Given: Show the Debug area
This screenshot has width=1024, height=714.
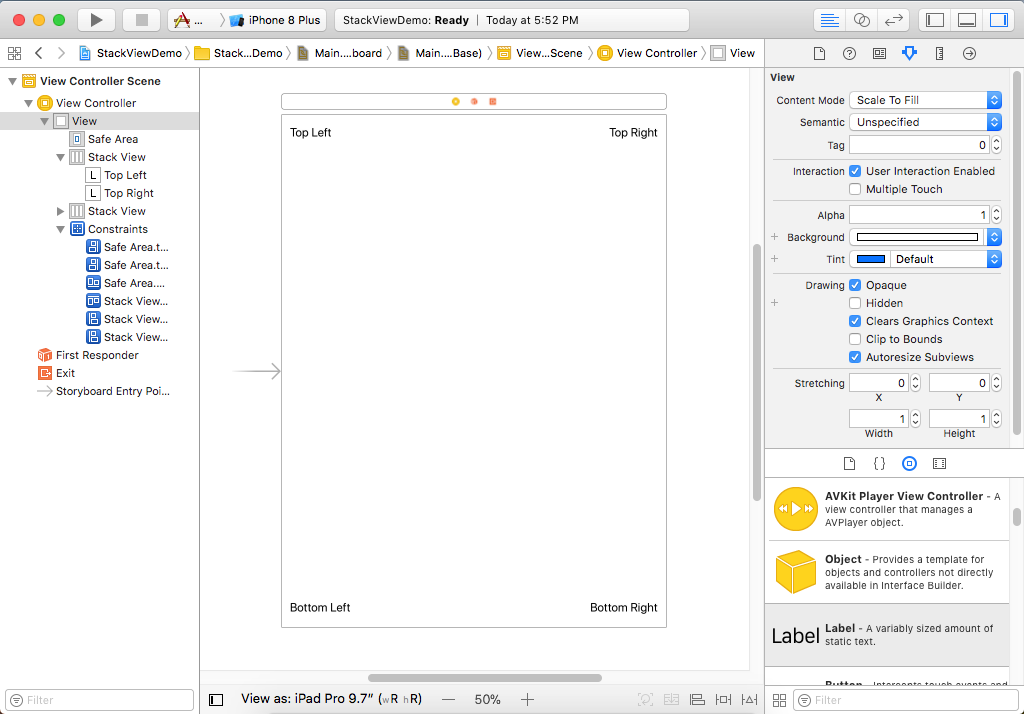Looking at the screenshot, I should click(x=967, y=20).
